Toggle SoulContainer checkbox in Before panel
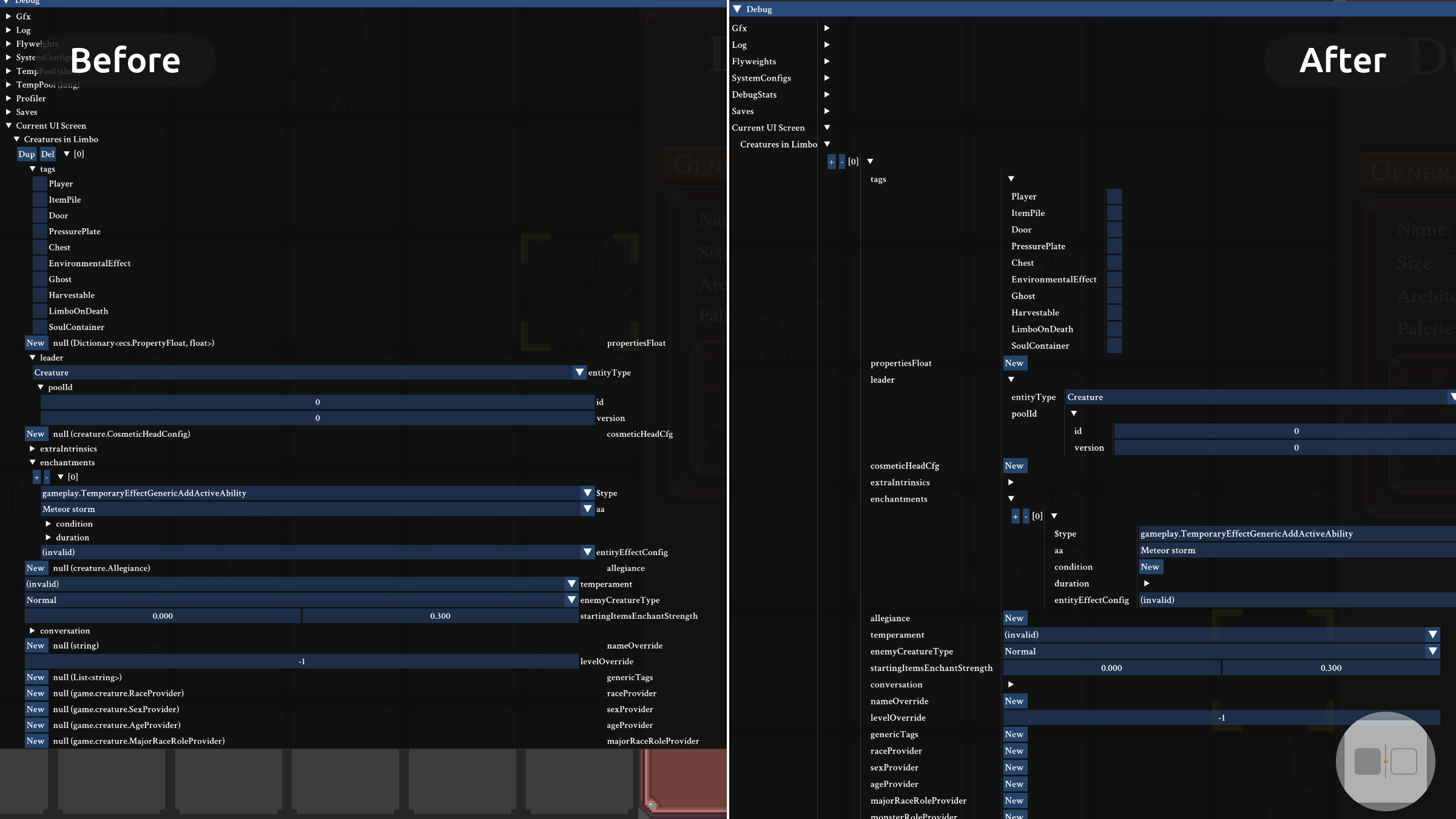Screen dimensions: 1456x819 click(40, 327)
